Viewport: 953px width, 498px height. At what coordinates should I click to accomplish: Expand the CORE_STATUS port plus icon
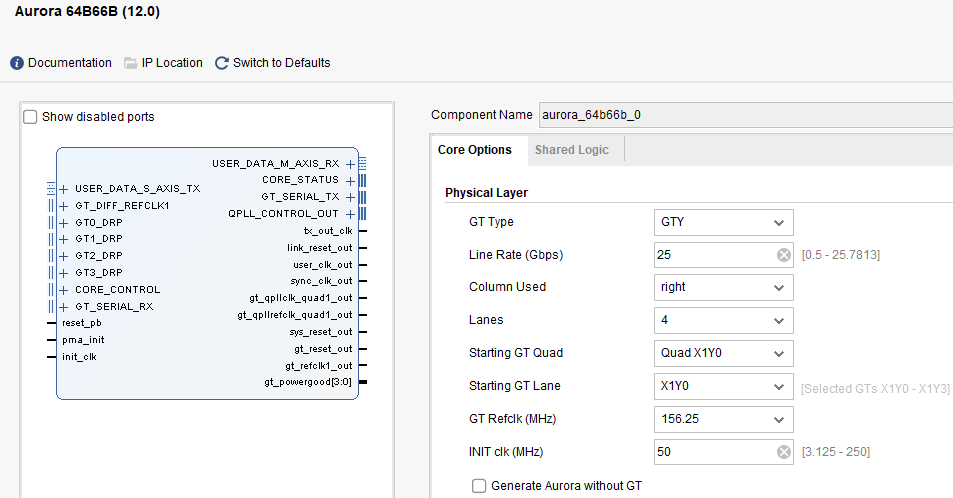click(350, 181)
